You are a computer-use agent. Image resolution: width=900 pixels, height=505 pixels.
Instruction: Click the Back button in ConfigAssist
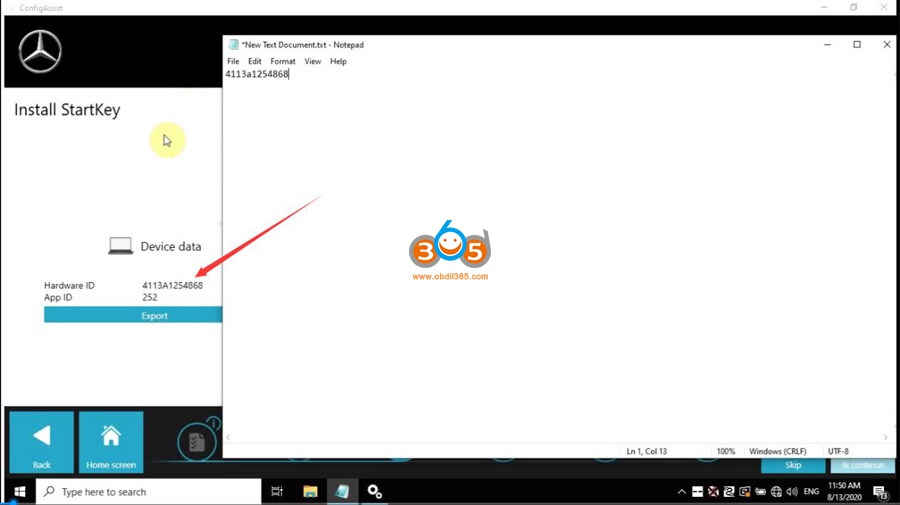click(41, 441)
